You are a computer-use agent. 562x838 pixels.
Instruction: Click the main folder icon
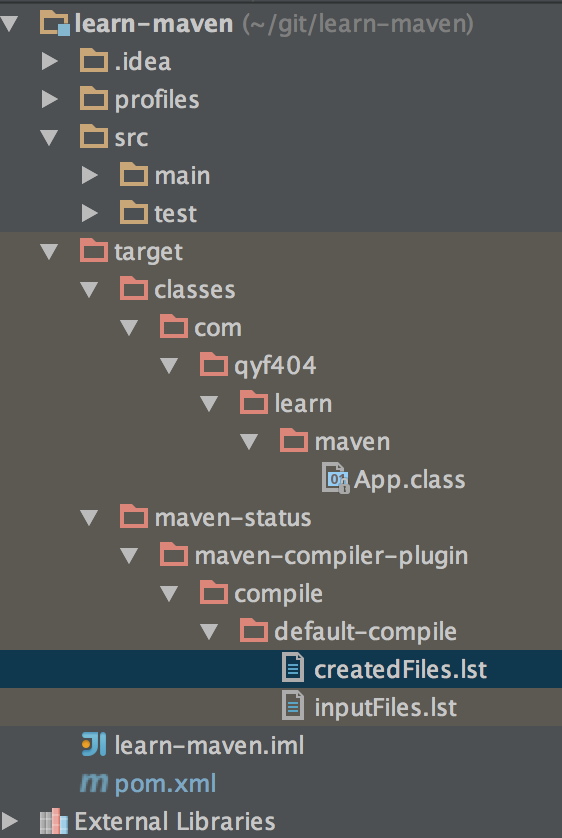134,174
